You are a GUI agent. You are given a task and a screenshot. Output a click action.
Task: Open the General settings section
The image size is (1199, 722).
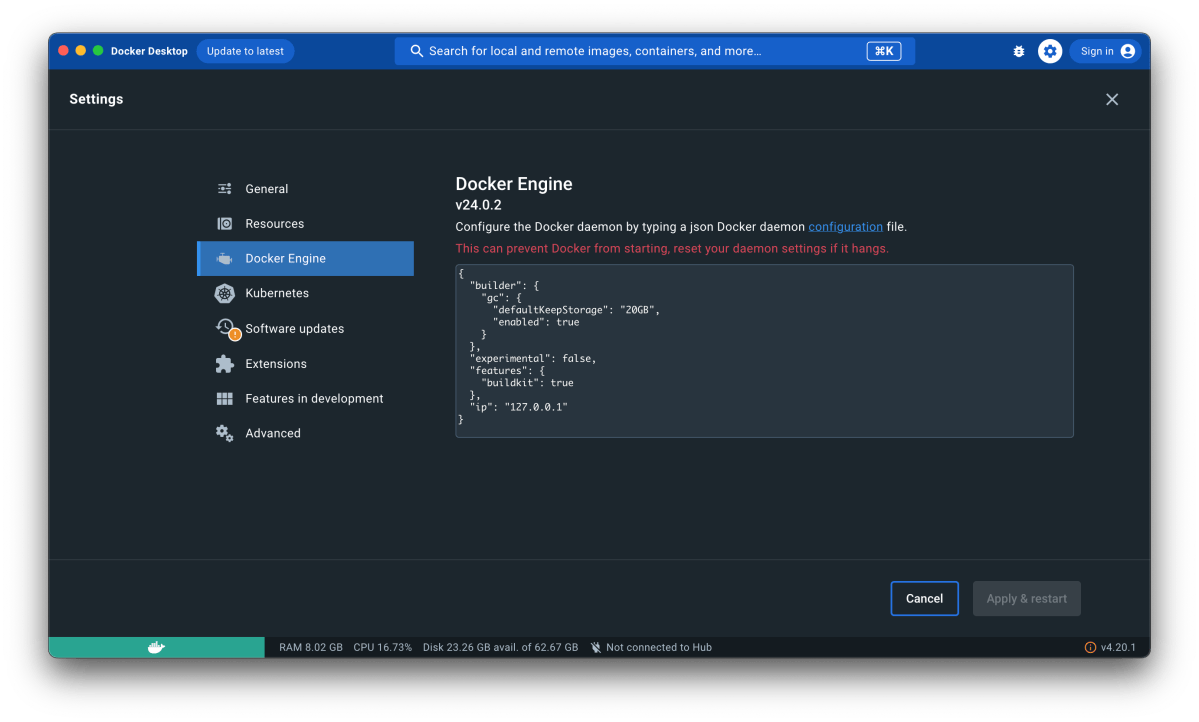coord(305,189)
